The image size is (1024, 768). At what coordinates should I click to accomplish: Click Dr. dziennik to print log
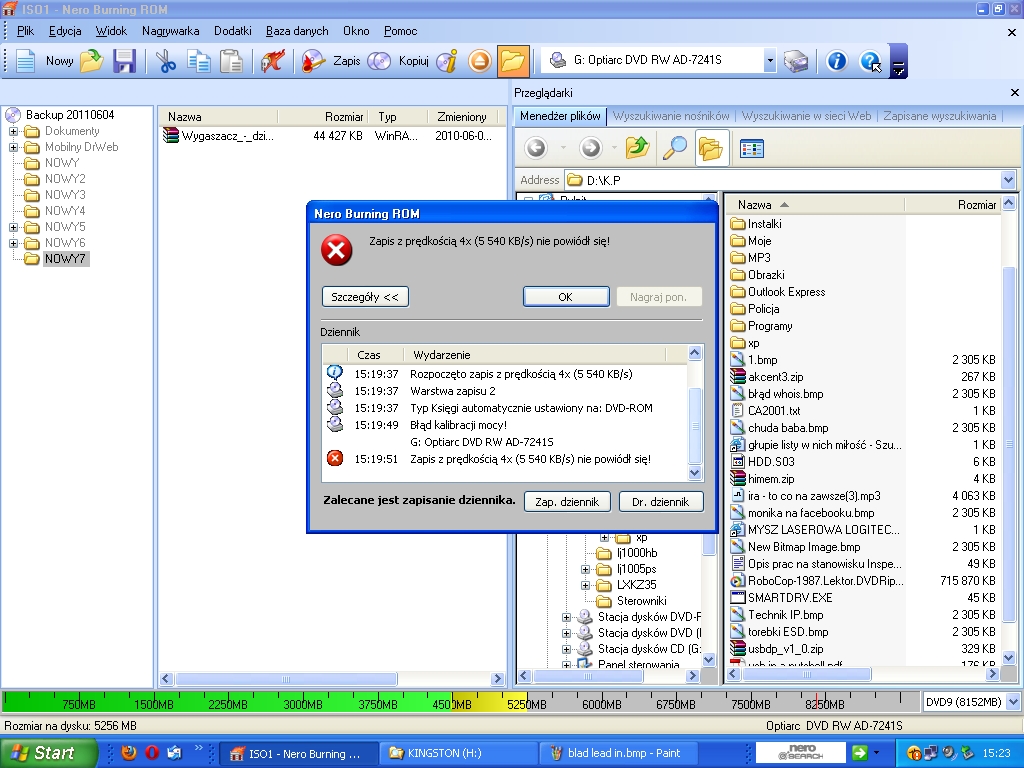coord(661,502)
